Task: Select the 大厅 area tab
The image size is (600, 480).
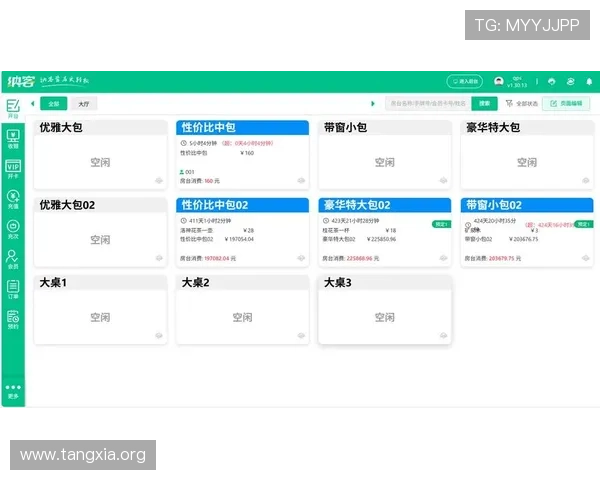Action: tap(84, 104)
